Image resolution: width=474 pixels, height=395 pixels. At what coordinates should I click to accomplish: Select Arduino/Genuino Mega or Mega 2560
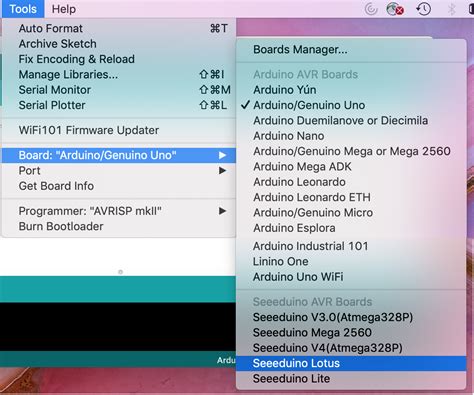click(x=351, y=151)
